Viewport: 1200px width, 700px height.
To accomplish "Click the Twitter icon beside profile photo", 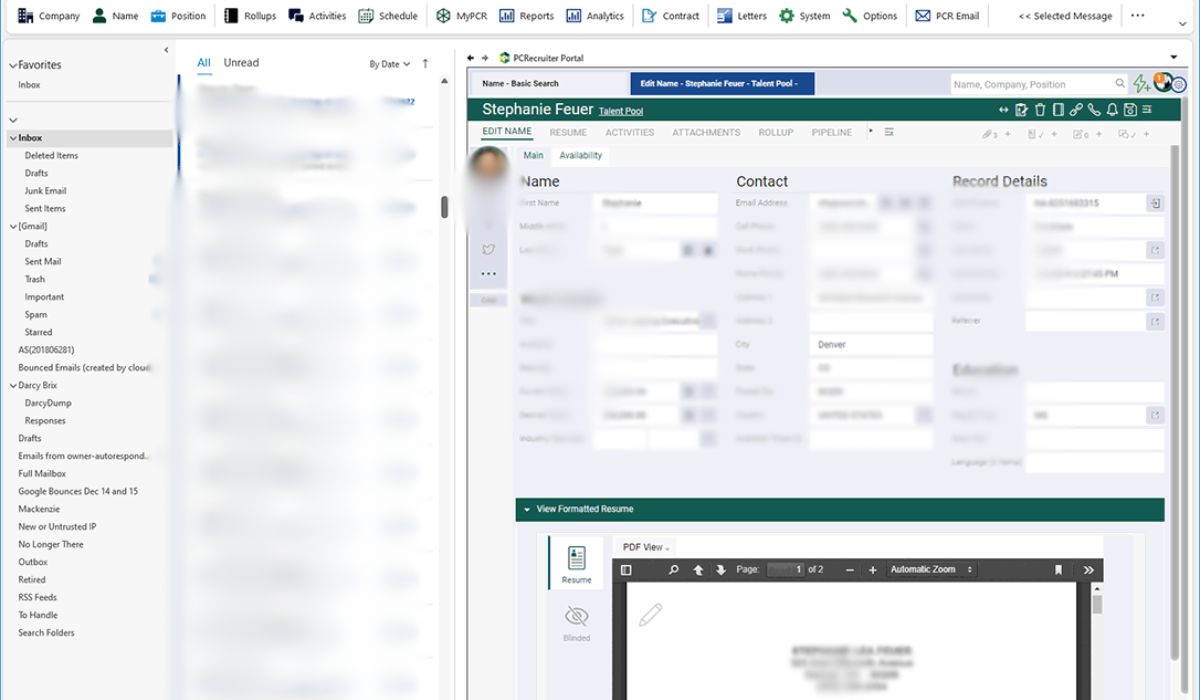I will [488, 250].
